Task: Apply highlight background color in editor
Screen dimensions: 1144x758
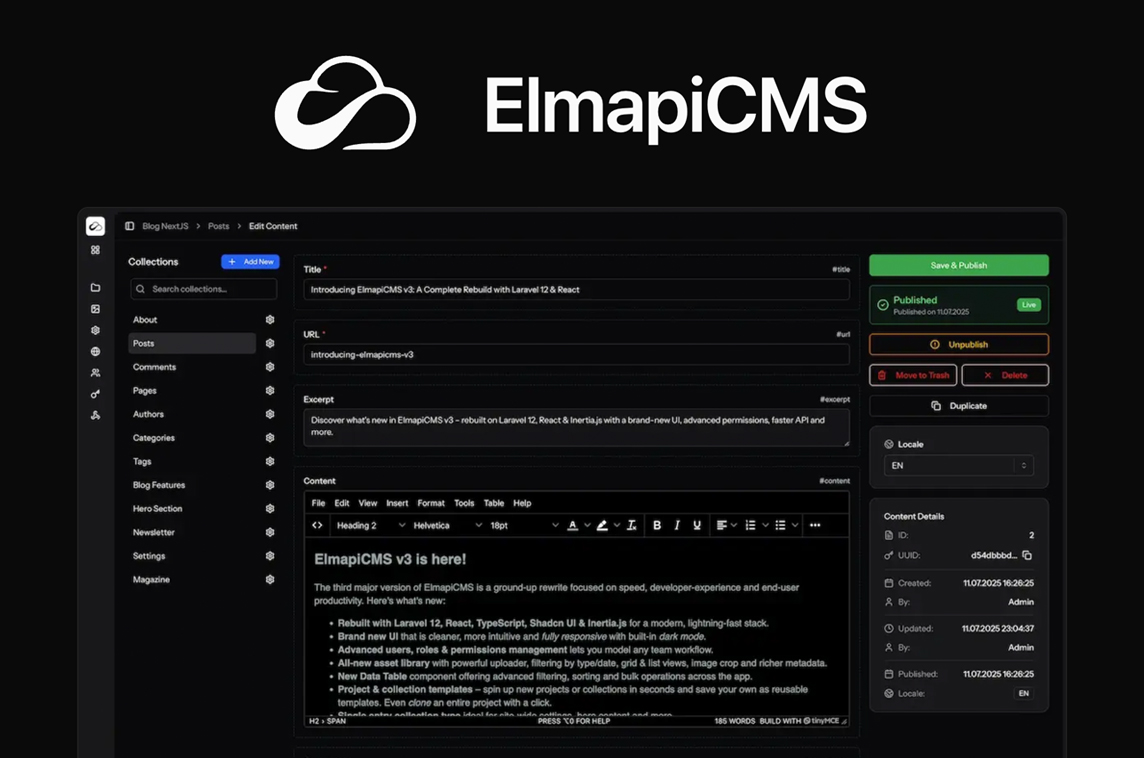Action: coord(602,525)
